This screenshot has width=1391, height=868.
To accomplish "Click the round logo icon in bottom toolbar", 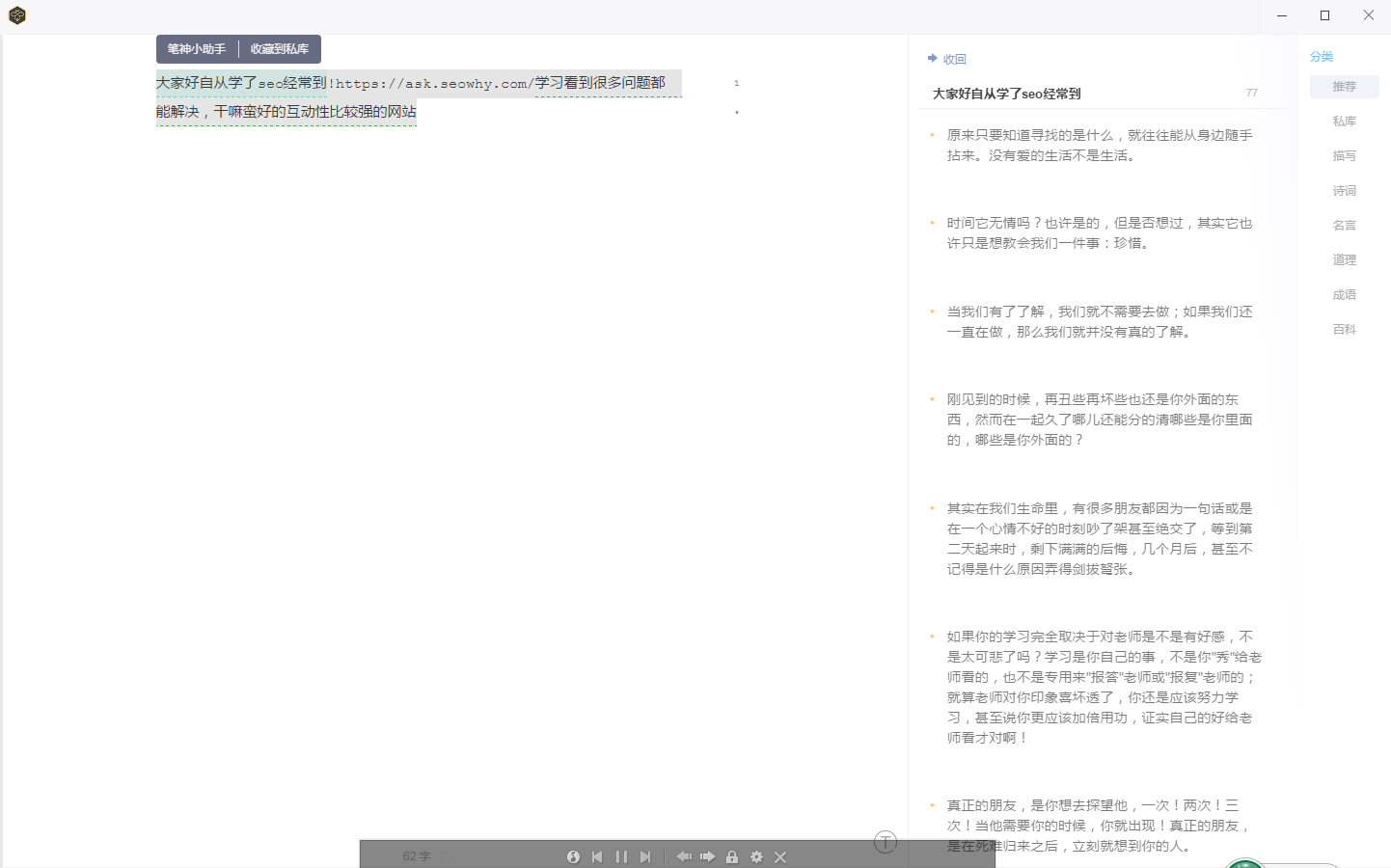I will (573, 856).
